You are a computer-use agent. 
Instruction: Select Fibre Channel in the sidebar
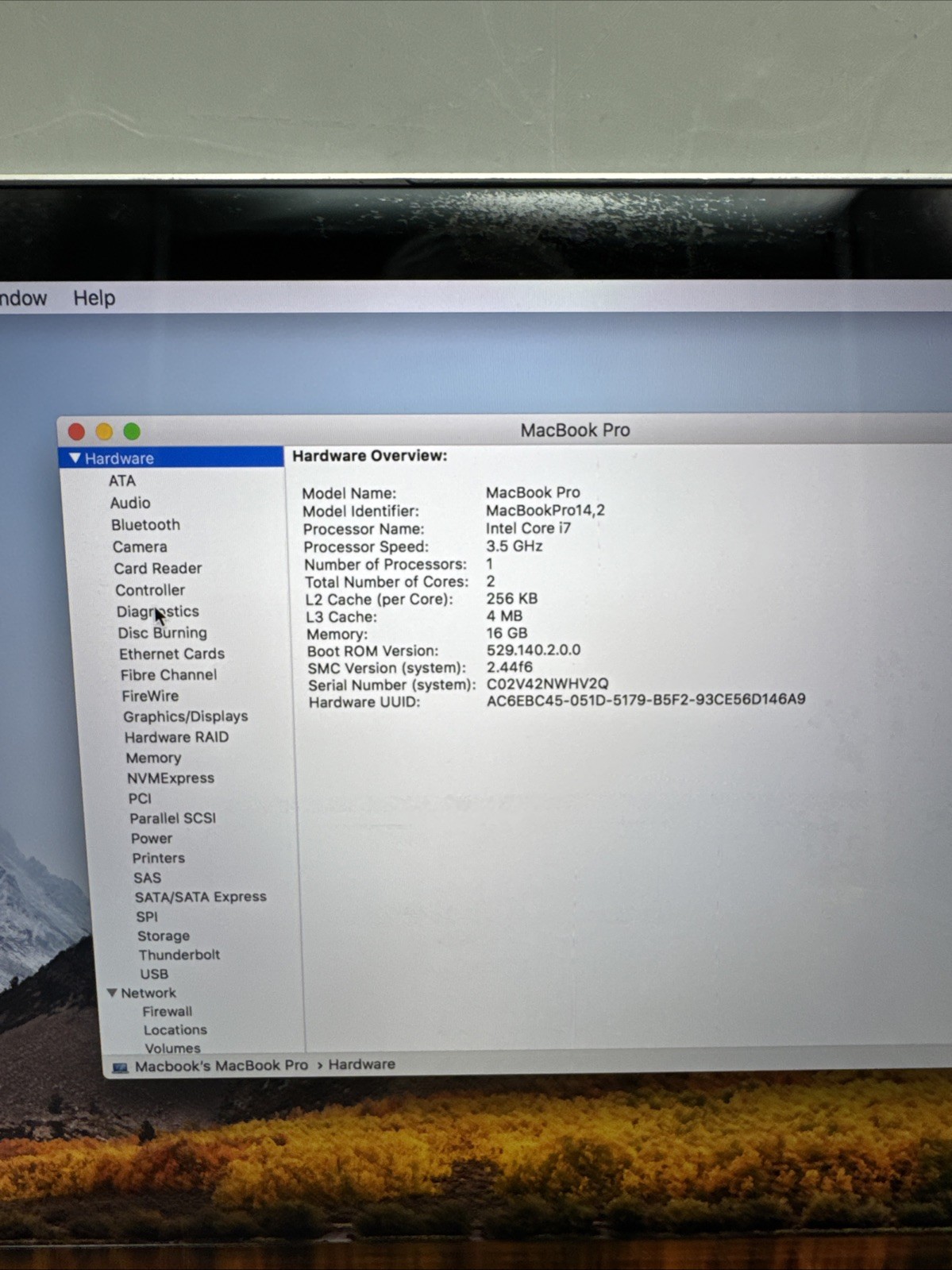[168, 675]
